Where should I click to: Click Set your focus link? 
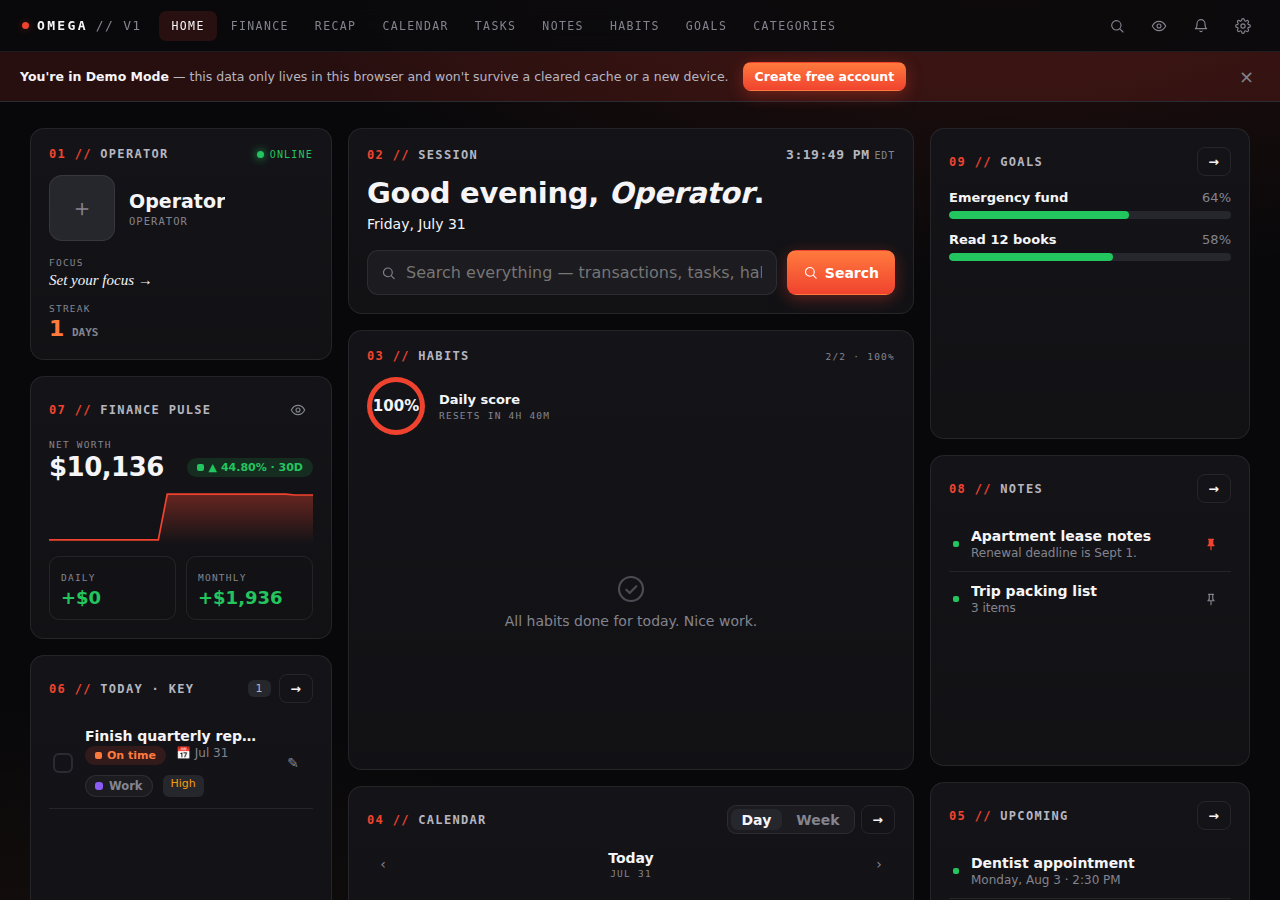pos(100,281)
